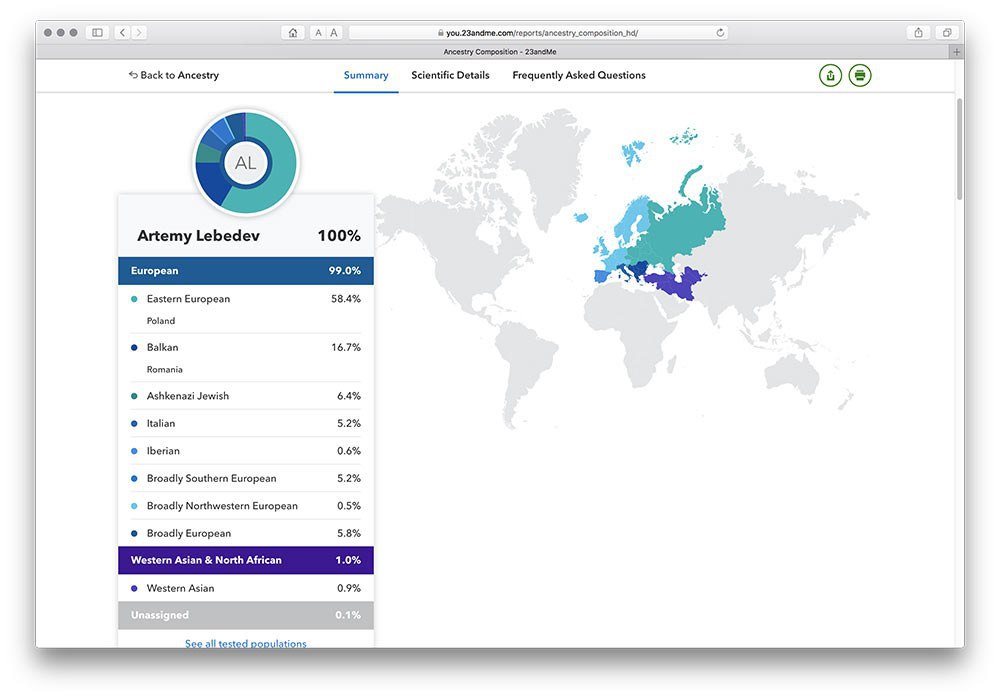Click the Broadly Southern European row

(x=246, y=478)
